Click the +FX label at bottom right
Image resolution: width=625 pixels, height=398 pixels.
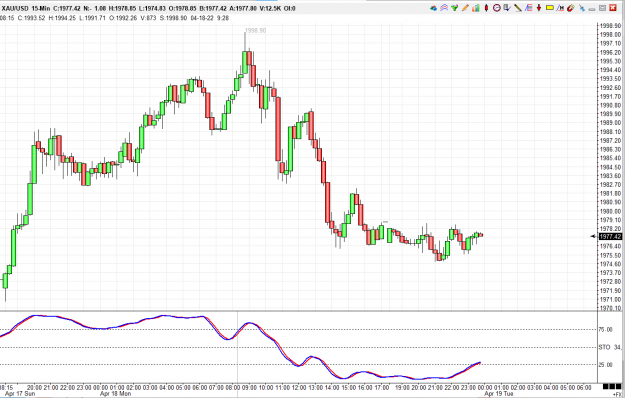617,394
